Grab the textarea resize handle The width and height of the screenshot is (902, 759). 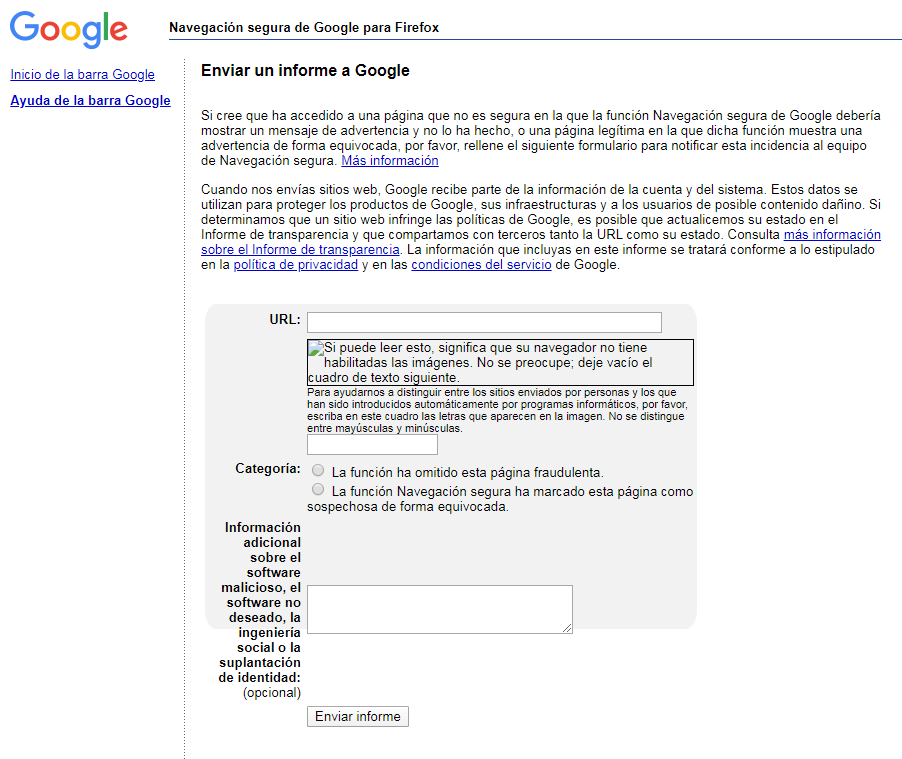click(x=567, y=628)
